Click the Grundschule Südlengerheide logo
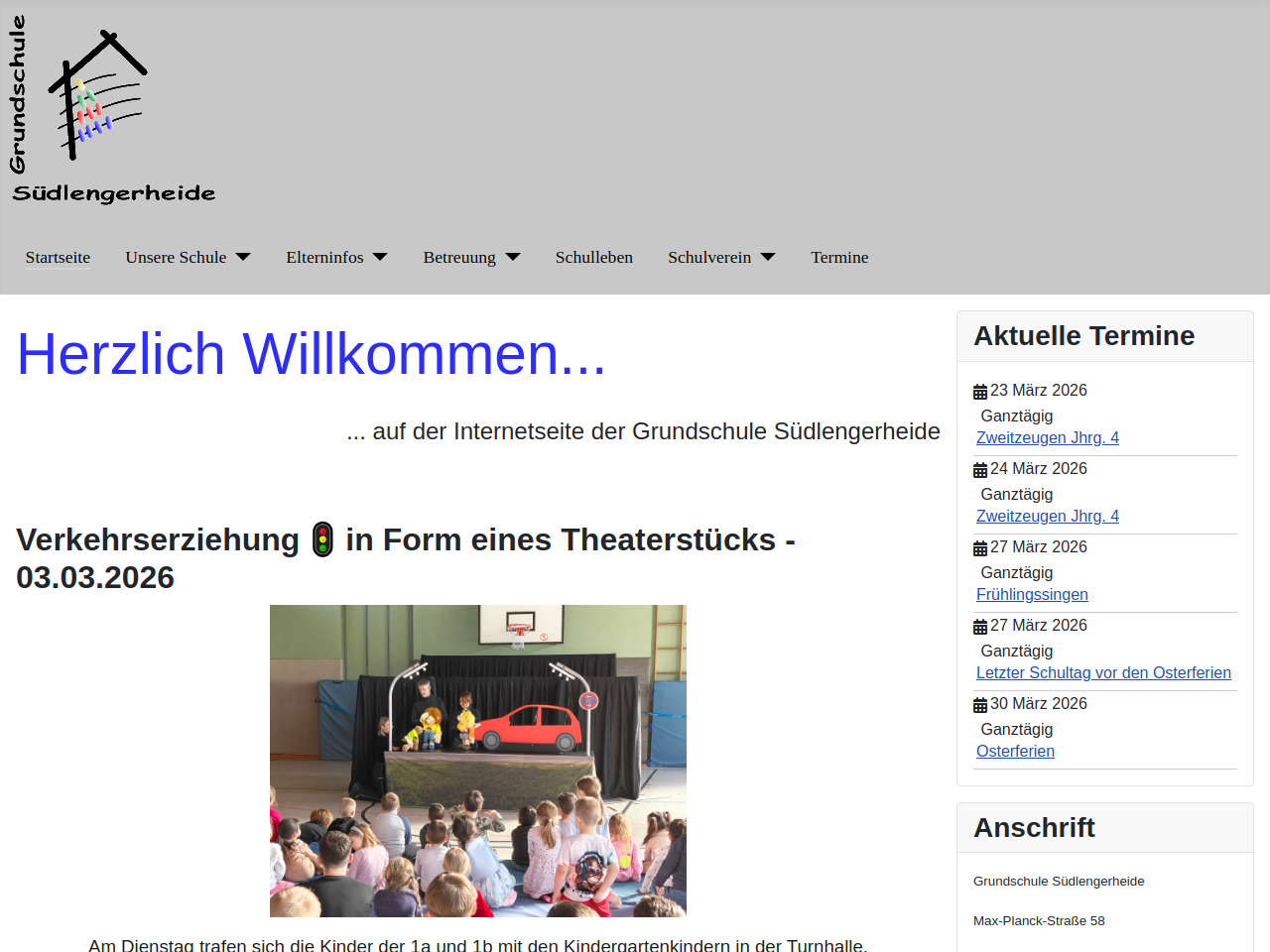1270x952 pixels. 111,109
